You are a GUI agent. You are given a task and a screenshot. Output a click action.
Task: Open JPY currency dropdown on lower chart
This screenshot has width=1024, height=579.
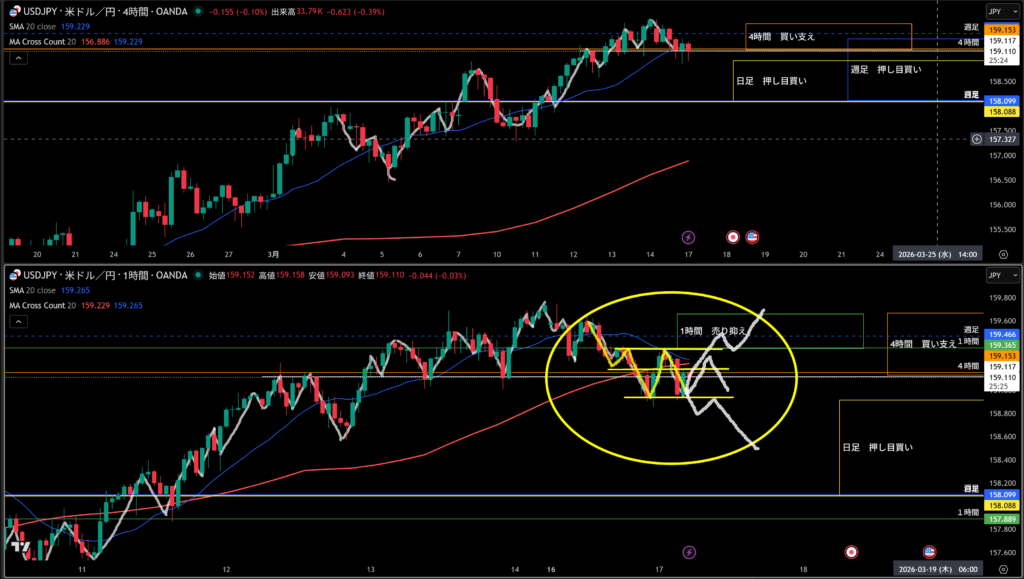[x=996, y=274]
